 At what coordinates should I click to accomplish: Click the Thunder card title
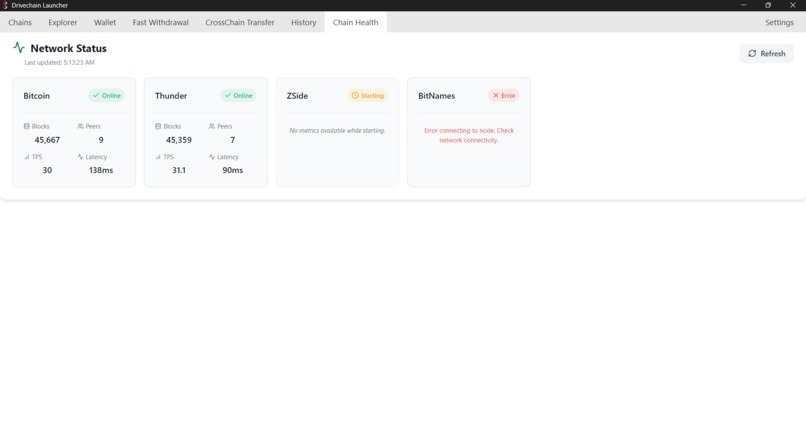click(171, 96)
